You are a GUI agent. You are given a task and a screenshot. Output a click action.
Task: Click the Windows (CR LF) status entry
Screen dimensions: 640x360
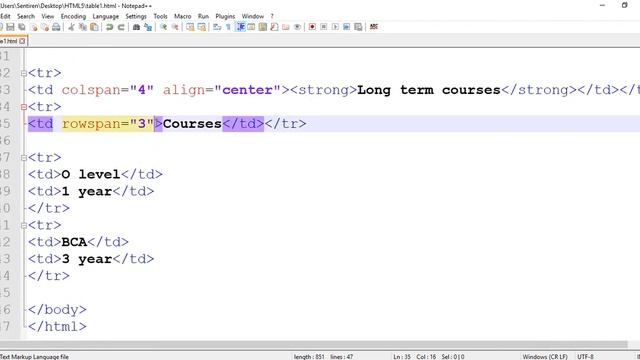tap(545, 357)
